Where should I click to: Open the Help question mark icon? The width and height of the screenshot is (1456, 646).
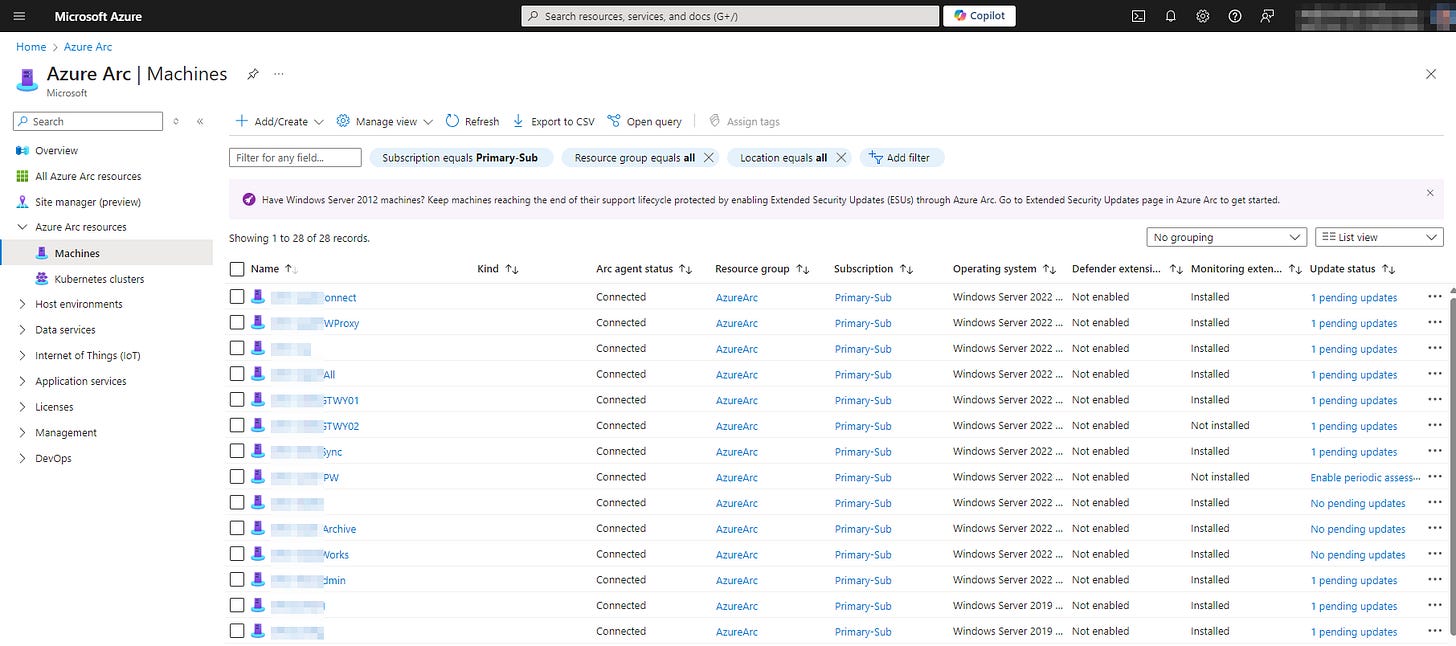[x=1235, y=16]
